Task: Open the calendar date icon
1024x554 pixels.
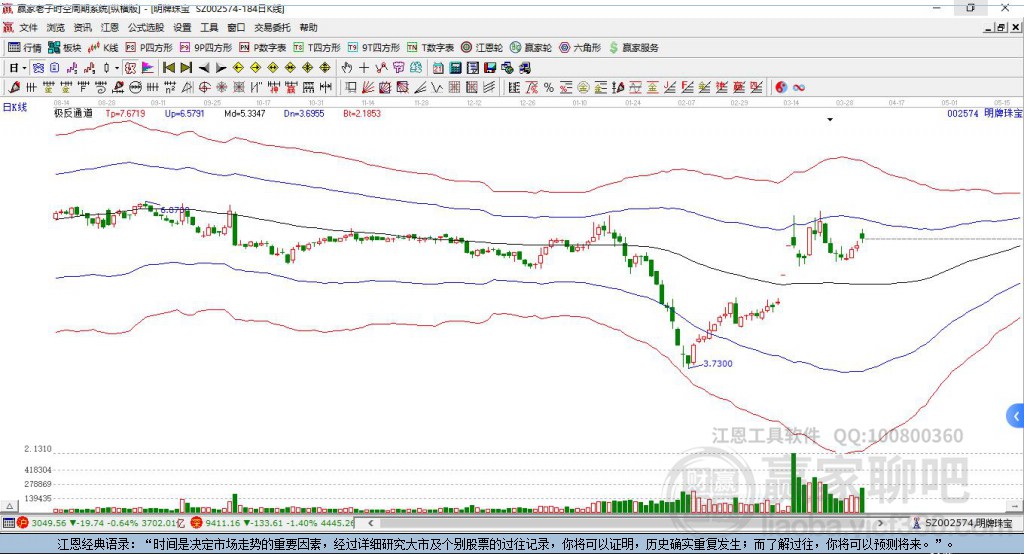Action: click(438, 68)
